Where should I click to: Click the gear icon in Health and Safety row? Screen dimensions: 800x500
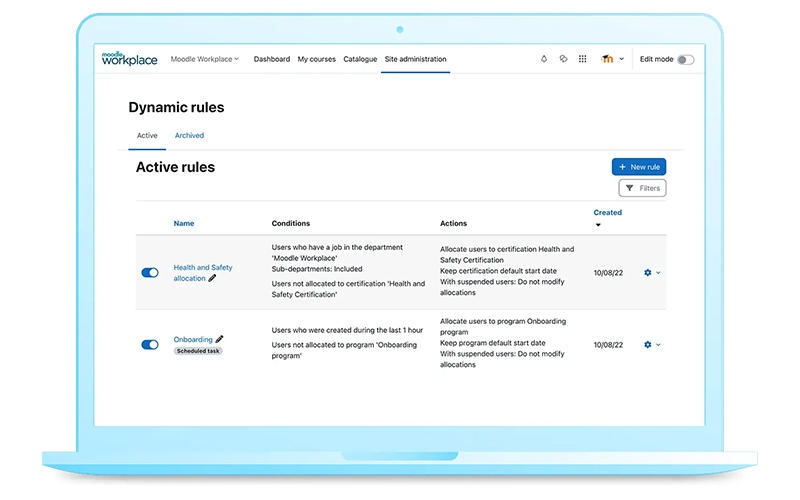point(647,272)
